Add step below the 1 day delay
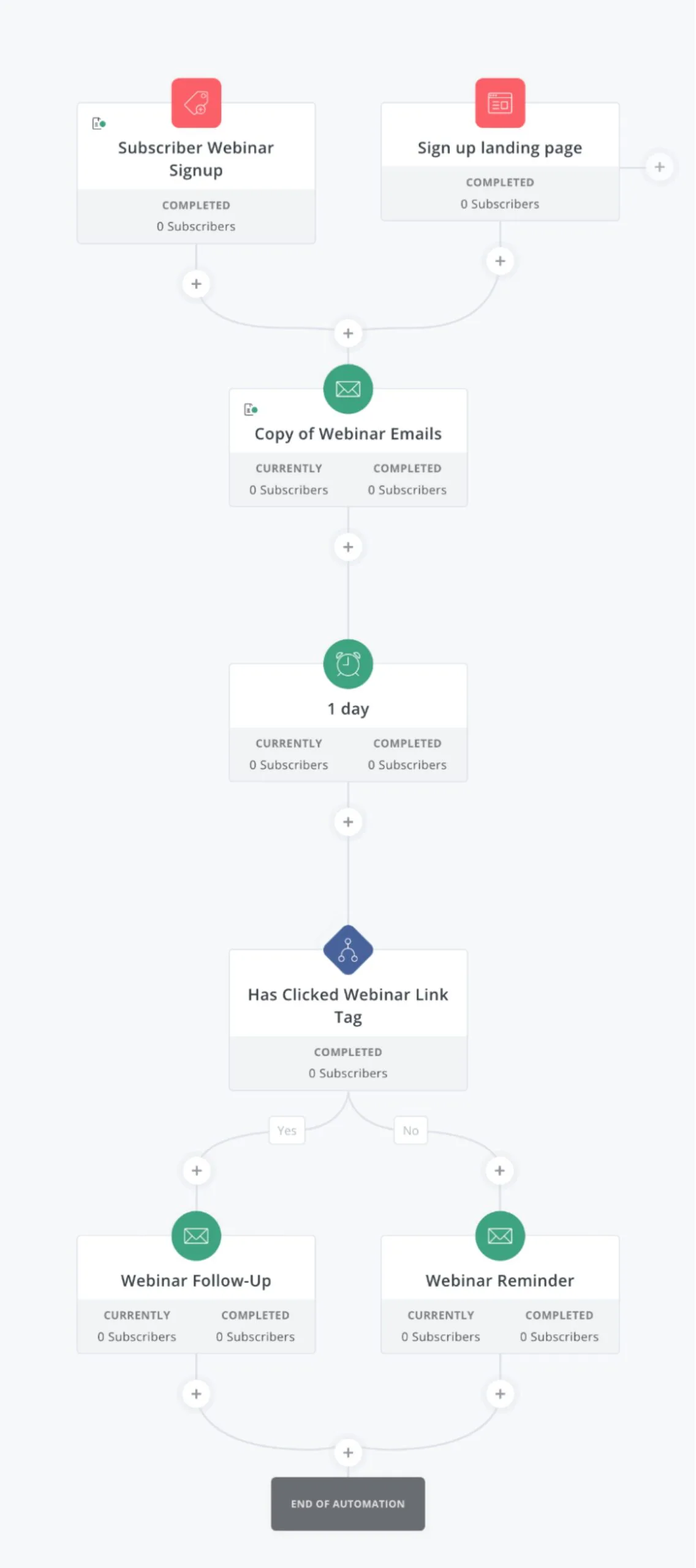Screen dimensions: 696x1568 348,822
